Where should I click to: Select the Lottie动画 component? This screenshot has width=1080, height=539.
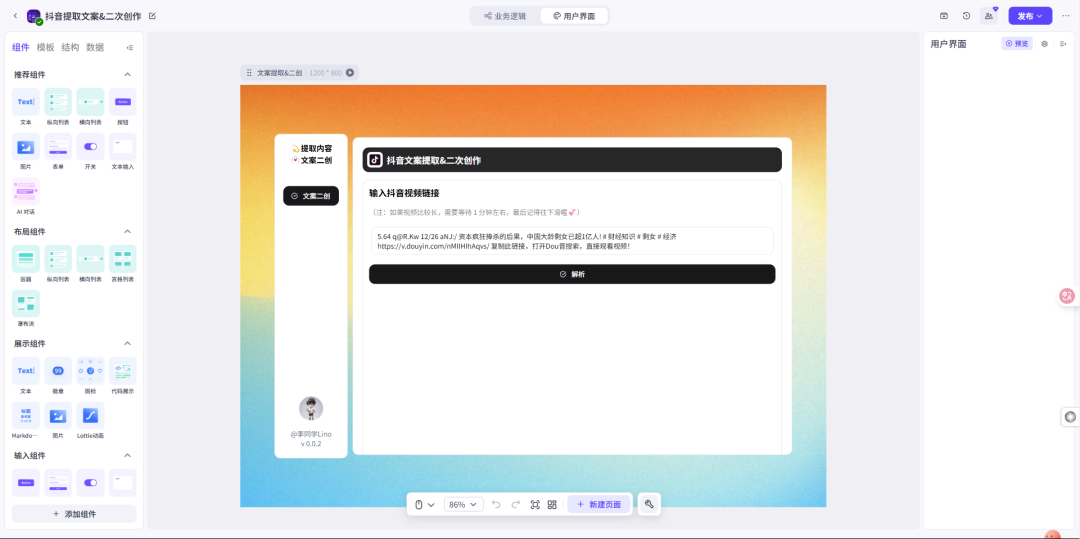click(x=90, y=416)
